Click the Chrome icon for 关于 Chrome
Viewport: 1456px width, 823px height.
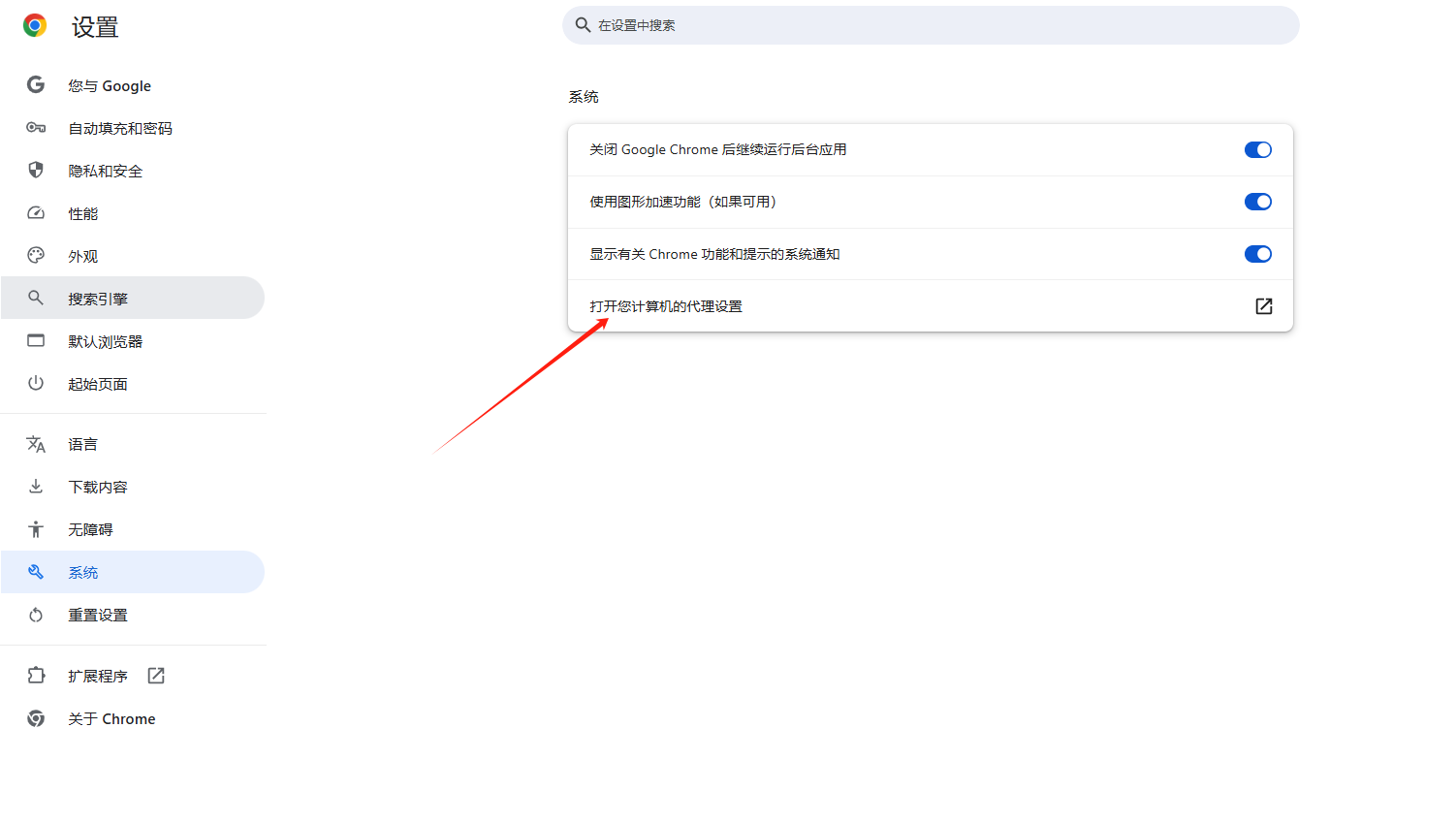pyautogui.click(x=36, y=718)
